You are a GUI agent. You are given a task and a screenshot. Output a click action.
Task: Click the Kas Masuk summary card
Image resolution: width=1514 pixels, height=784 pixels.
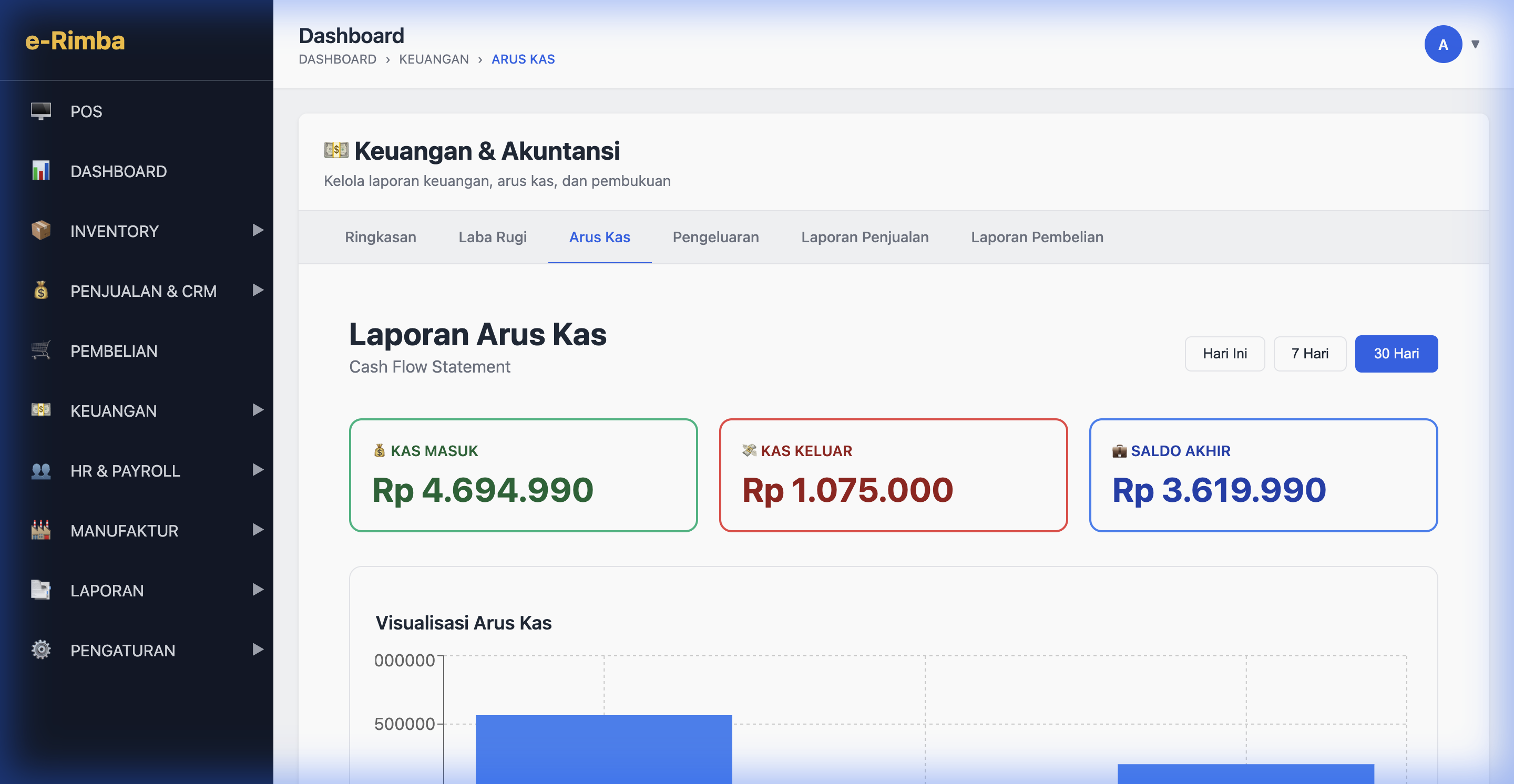(523, 474)
